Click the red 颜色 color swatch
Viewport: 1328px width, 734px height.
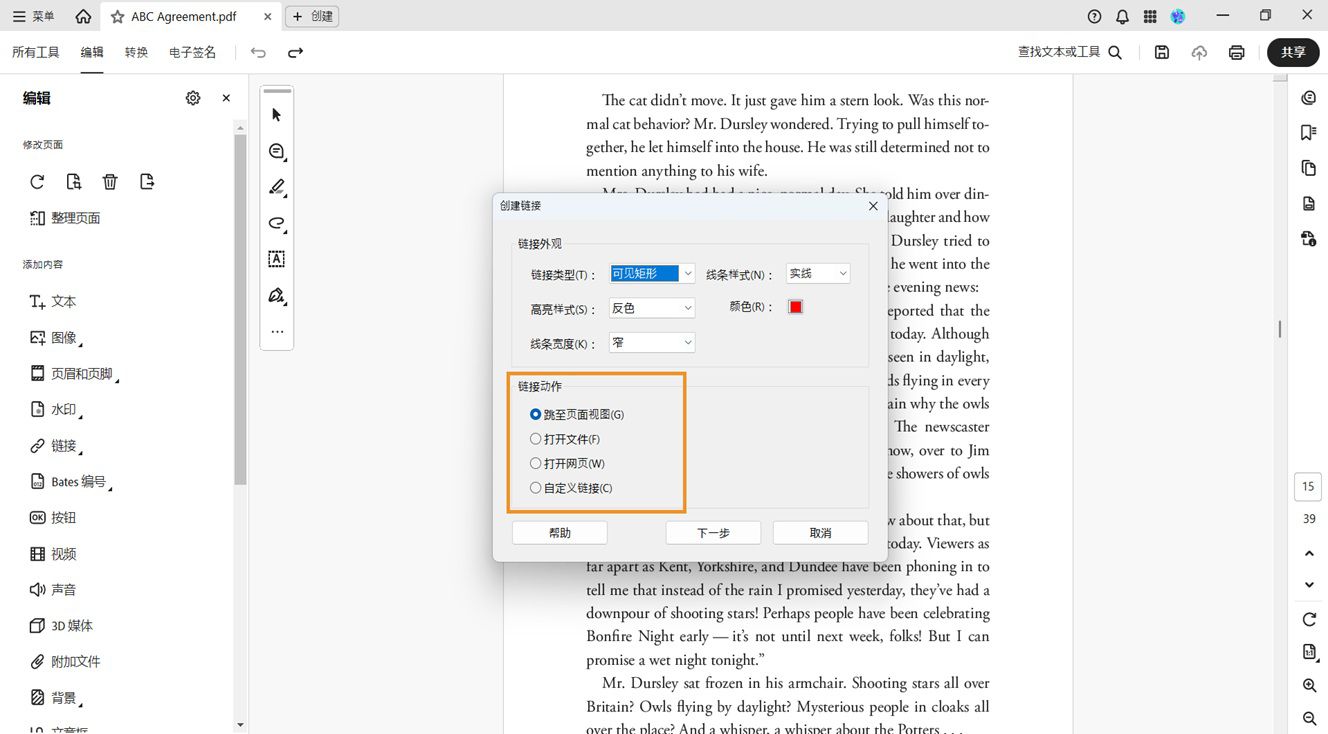(x=795, y=306)
